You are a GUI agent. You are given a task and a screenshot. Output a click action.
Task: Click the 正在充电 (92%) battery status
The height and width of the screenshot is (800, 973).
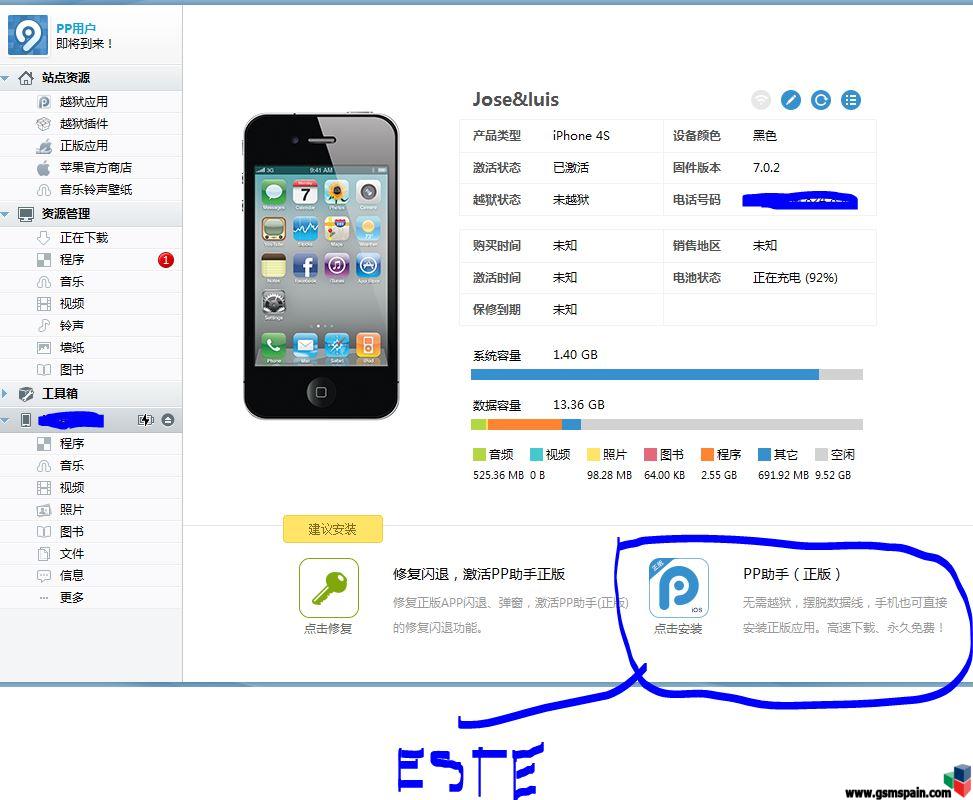[x=796, y=277]
